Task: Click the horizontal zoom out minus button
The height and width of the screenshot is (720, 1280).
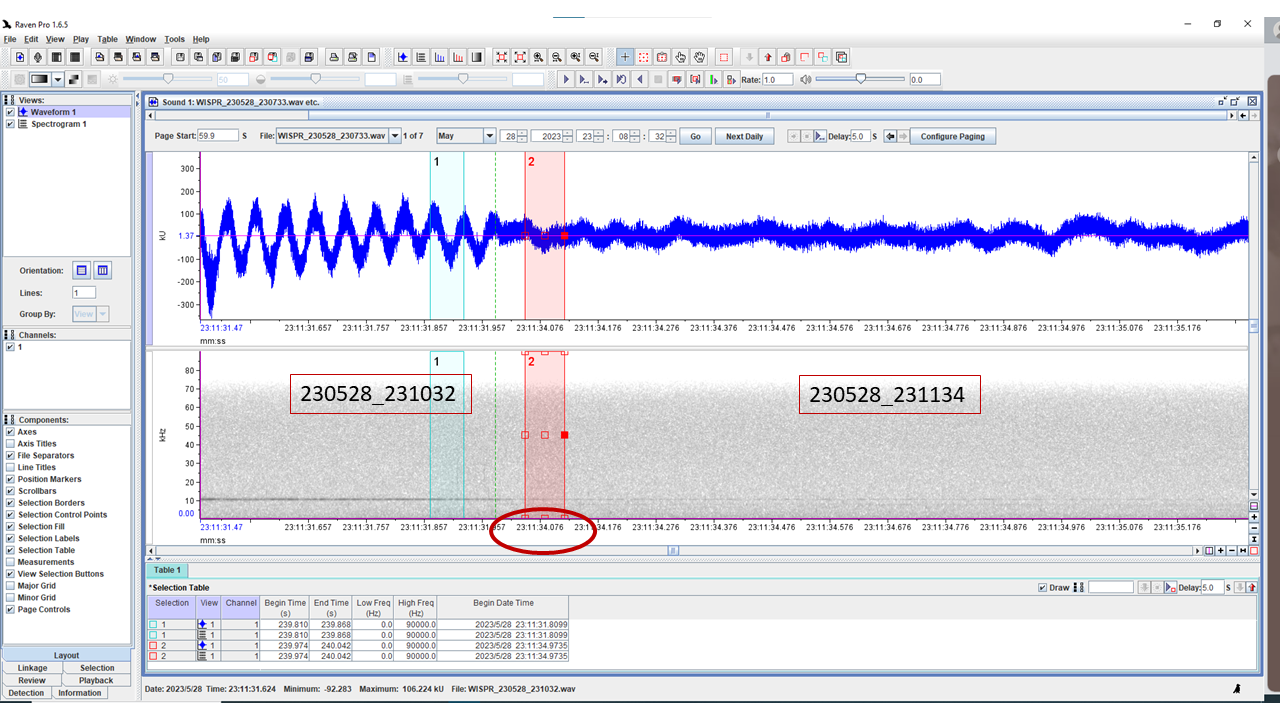Action: coord(1232,551)
